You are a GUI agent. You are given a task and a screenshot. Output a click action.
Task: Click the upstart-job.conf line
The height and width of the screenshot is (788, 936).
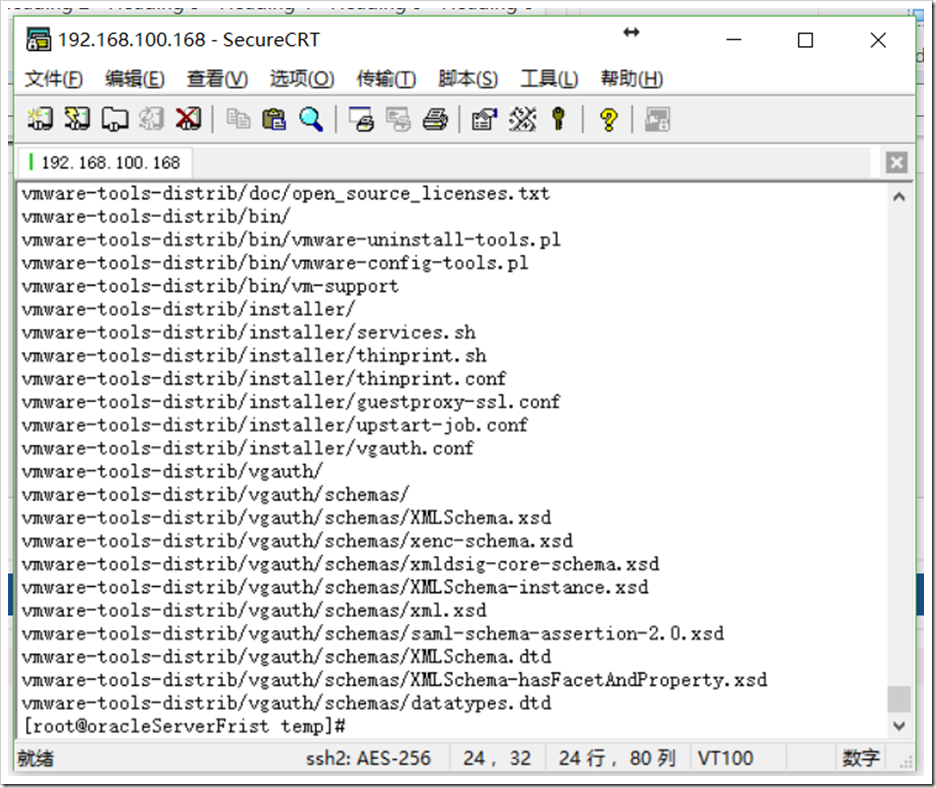pyautogui.click(x=275, y=425)
